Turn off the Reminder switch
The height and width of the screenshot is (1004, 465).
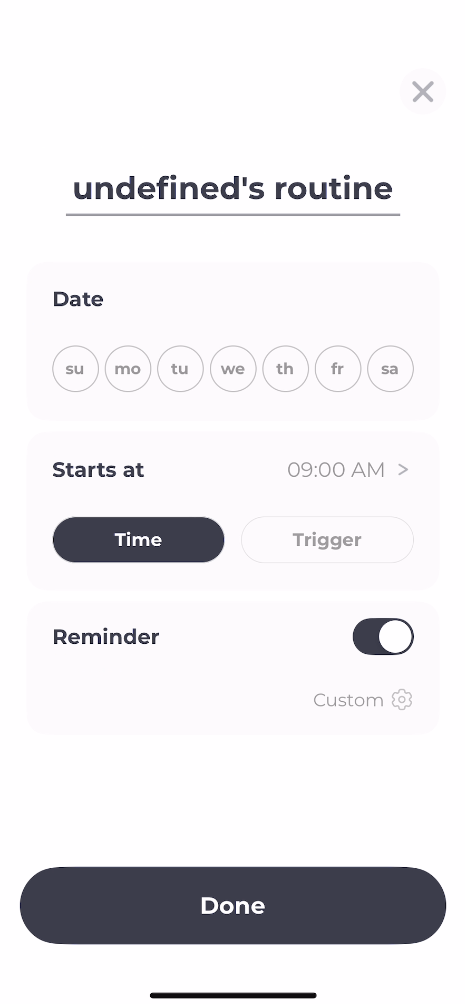pyautogui.click(x=383, y=636)
